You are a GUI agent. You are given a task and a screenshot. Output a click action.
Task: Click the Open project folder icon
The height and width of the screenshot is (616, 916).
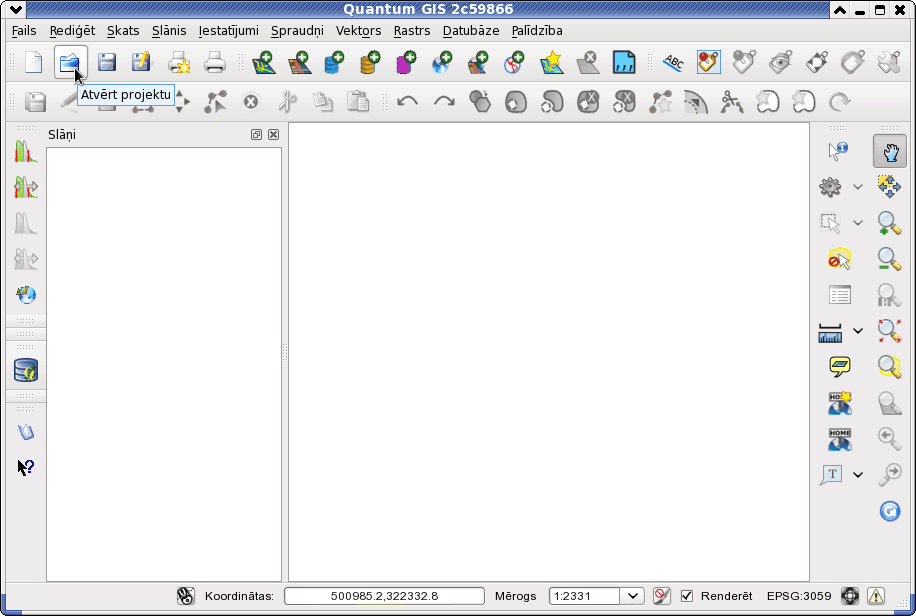tap(70, 62)
